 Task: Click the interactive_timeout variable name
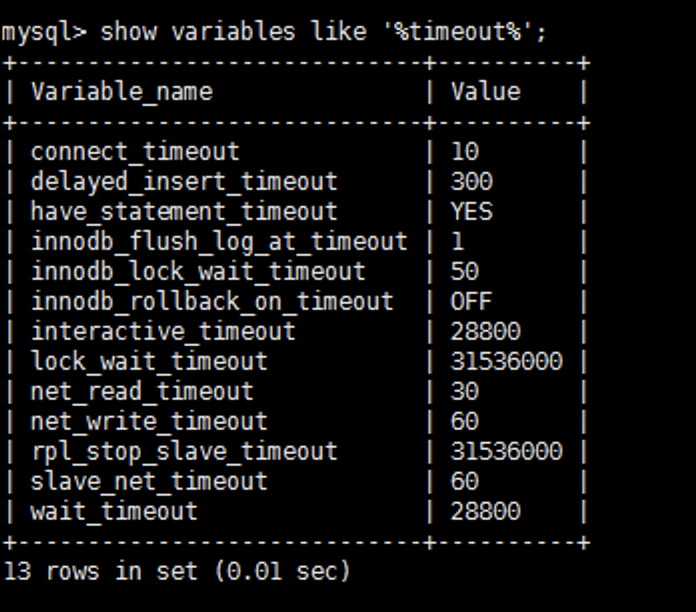pos(163,332)
